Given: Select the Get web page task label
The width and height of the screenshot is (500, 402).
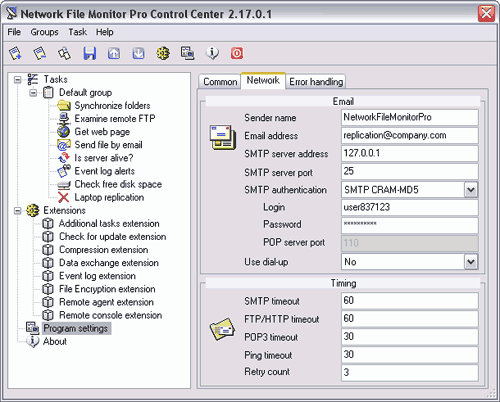Looking at the screenshot, I should 102,132.
